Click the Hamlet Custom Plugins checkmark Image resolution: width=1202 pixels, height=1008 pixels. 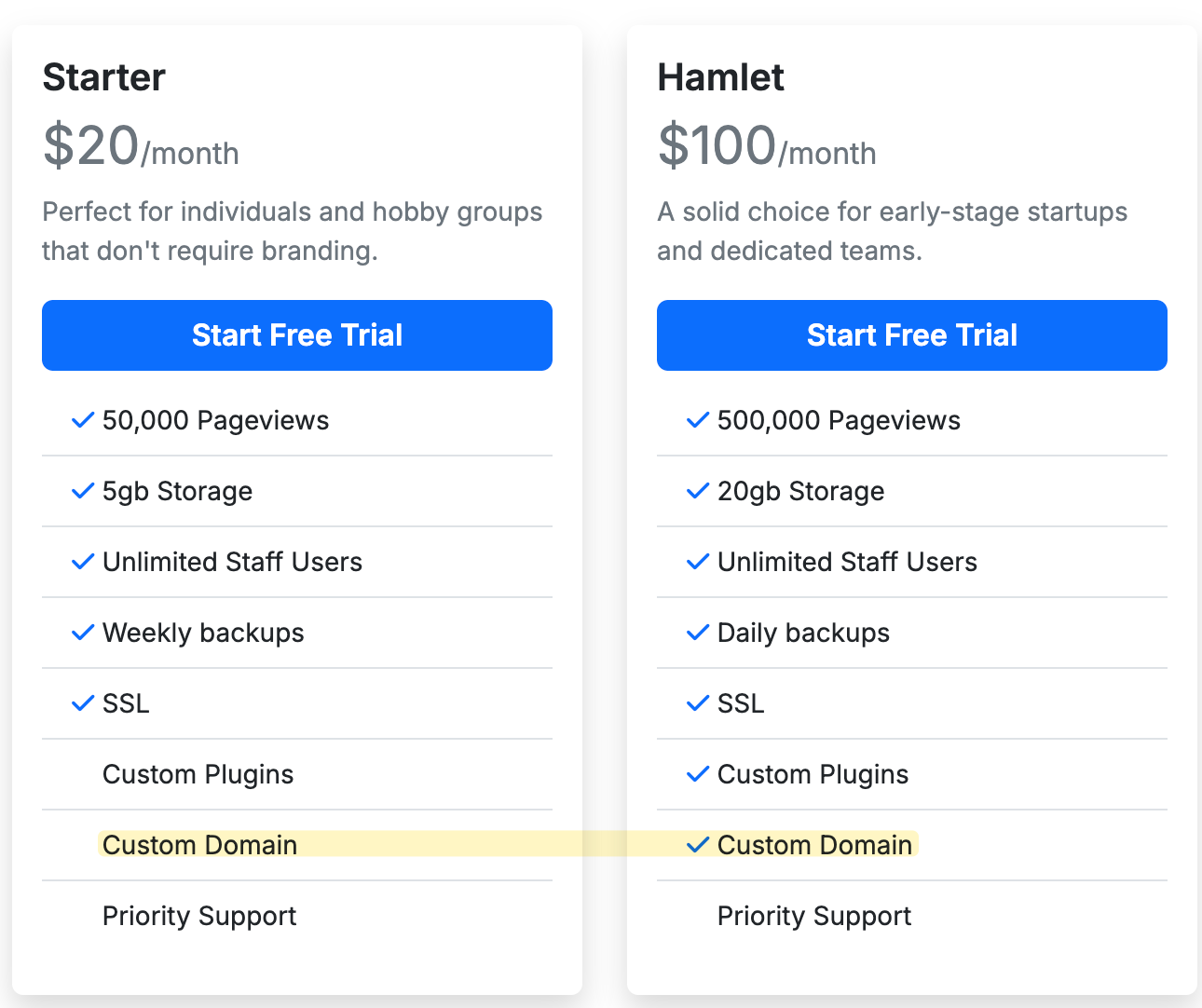(x=698, y=774)
